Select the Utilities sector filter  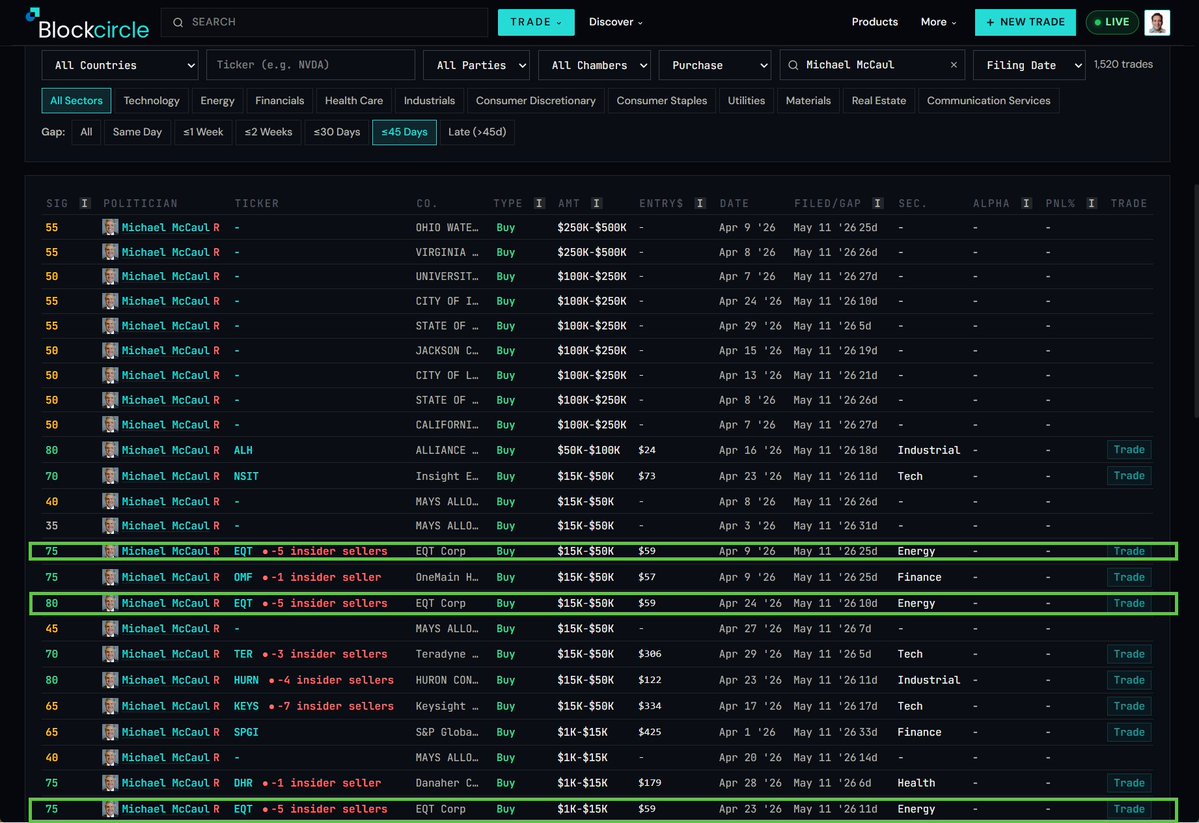746,101
